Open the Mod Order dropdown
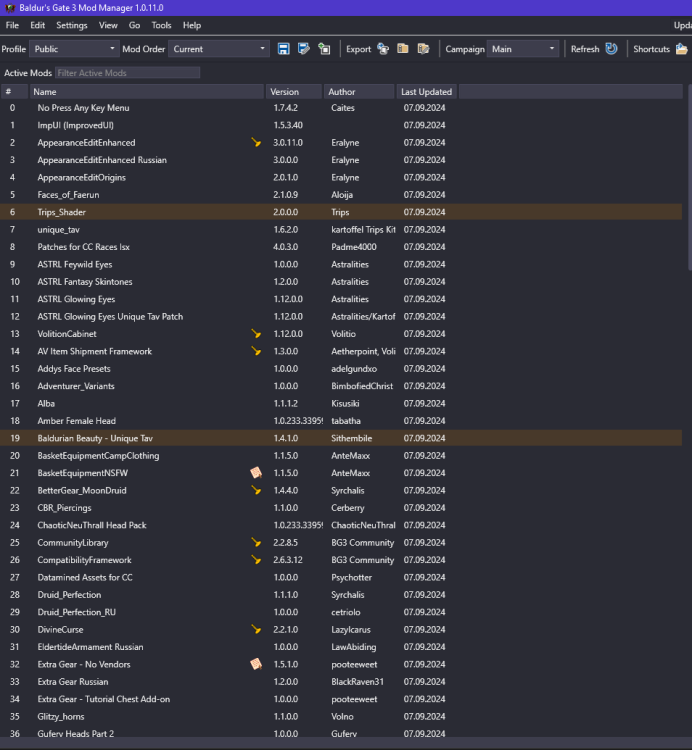692x750 pixels. coord(219,49)
